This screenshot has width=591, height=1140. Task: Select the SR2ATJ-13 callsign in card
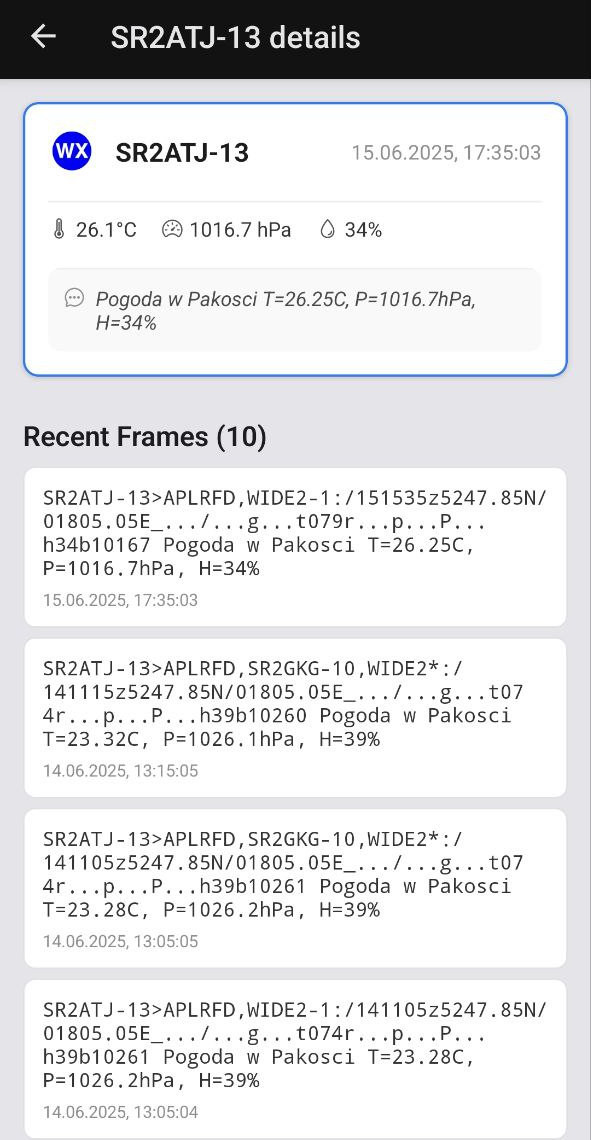pos(182,153)
